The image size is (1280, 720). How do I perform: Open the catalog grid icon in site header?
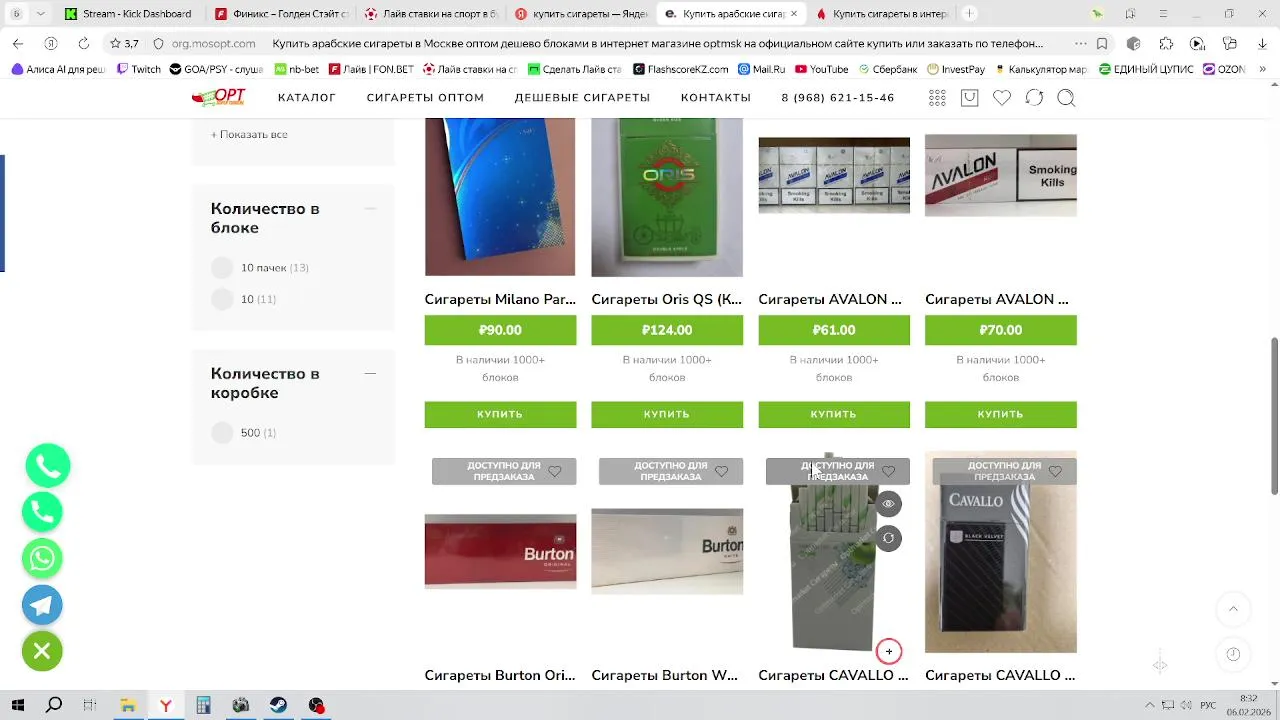pyautogui.click(x=937, y=98)
